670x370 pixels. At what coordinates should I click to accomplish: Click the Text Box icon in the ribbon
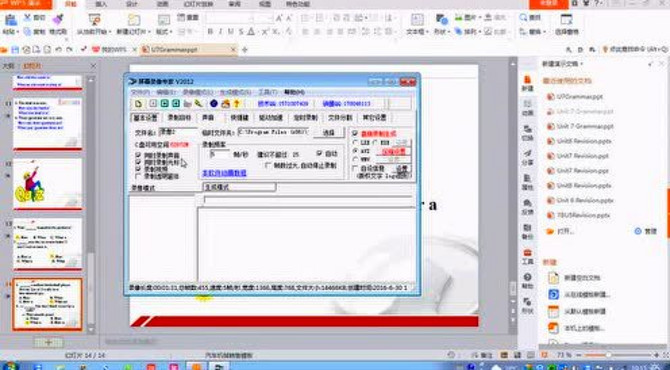tap(417, 19)
